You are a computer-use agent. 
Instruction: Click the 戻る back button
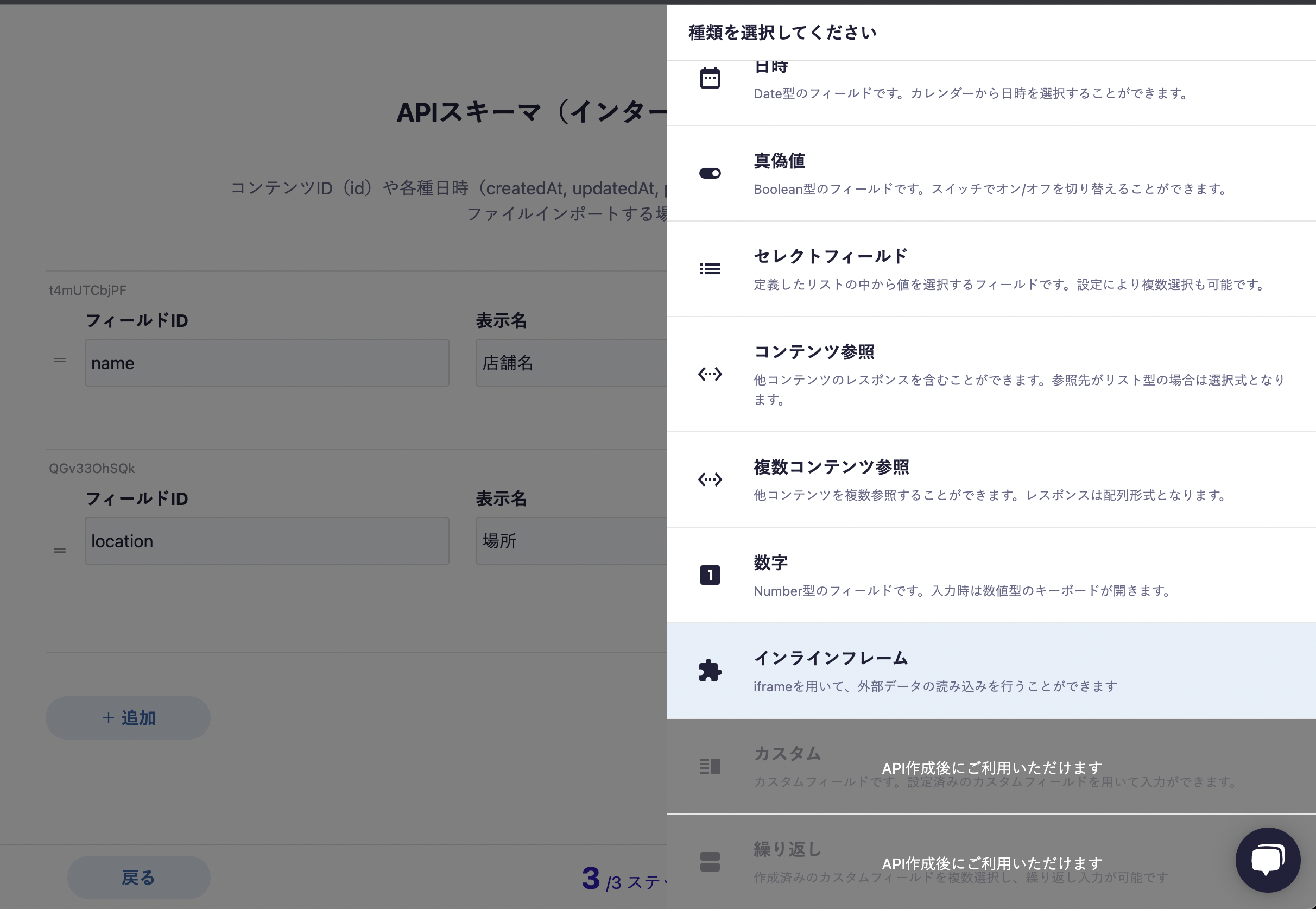[x=138, y=877]
